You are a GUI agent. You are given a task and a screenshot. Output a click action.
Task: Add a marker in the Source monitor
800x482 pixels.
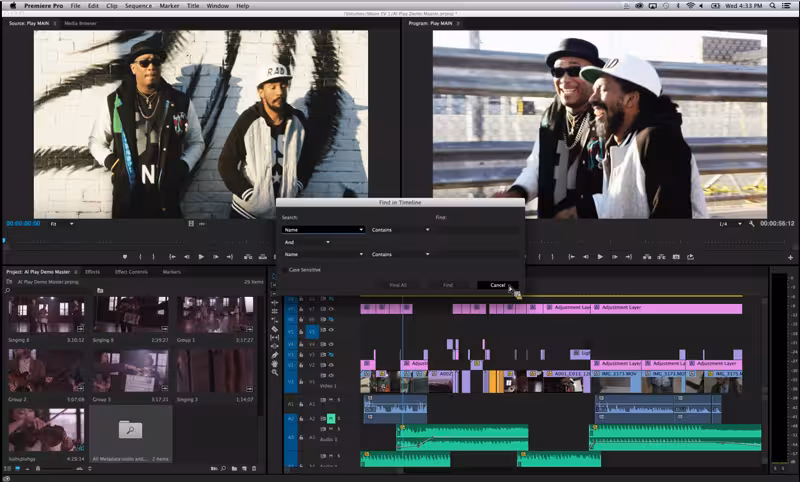[x=125, y=257]
